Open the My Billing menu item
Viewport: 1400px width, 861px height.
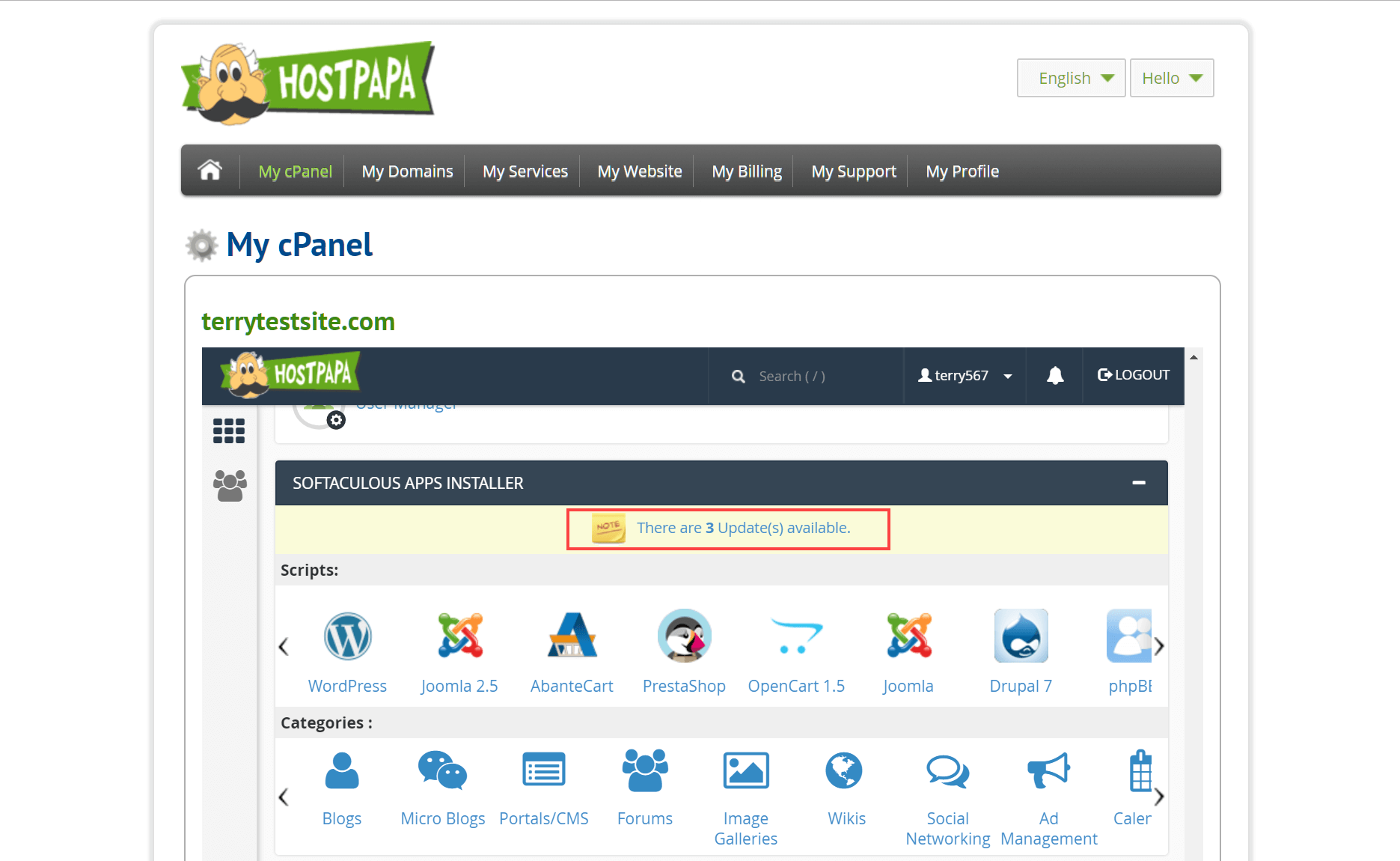(x=747, y=171)
